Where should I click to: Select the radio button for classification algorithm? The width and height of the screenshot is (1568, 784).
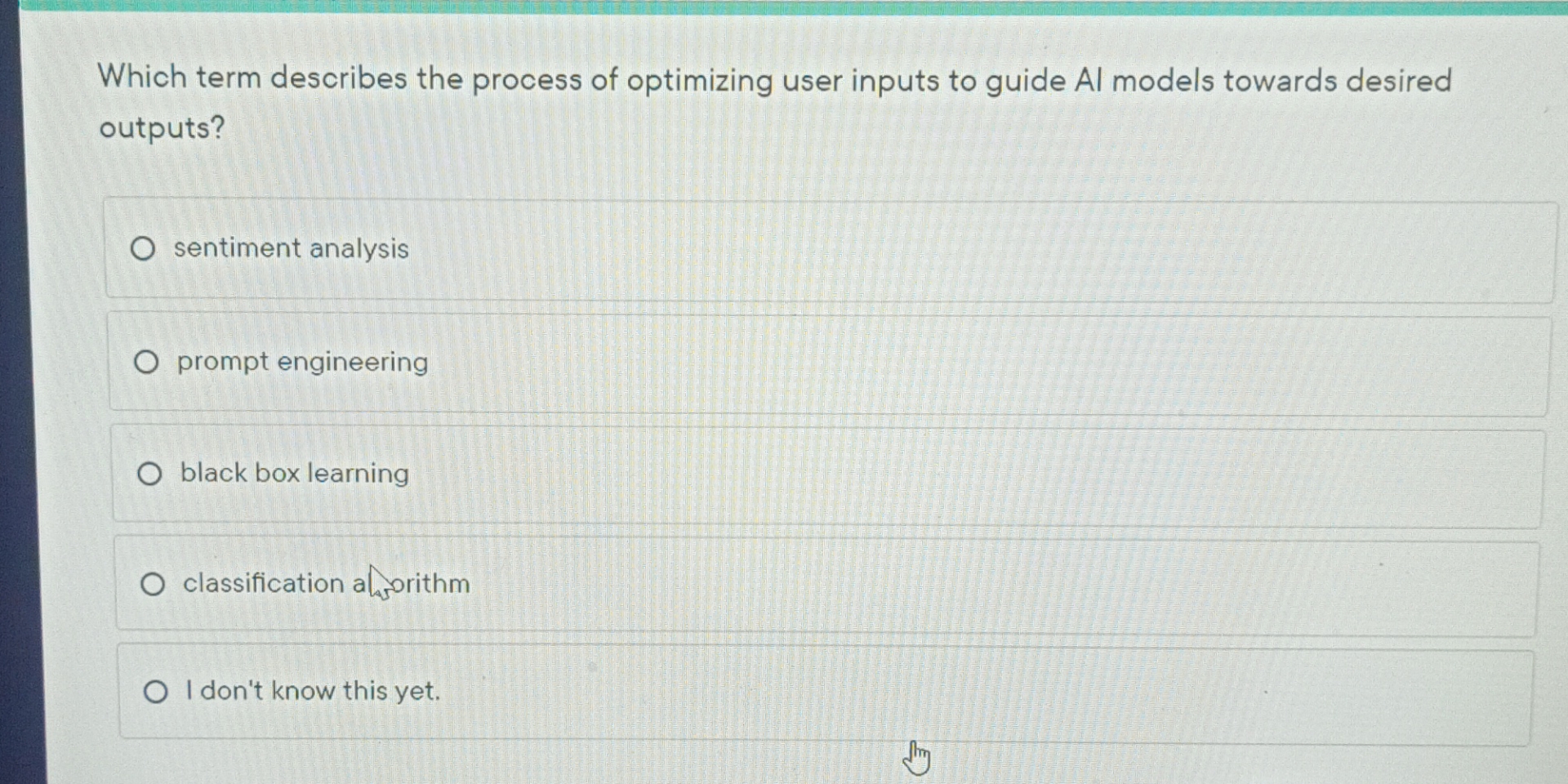[x=153, y=584]
